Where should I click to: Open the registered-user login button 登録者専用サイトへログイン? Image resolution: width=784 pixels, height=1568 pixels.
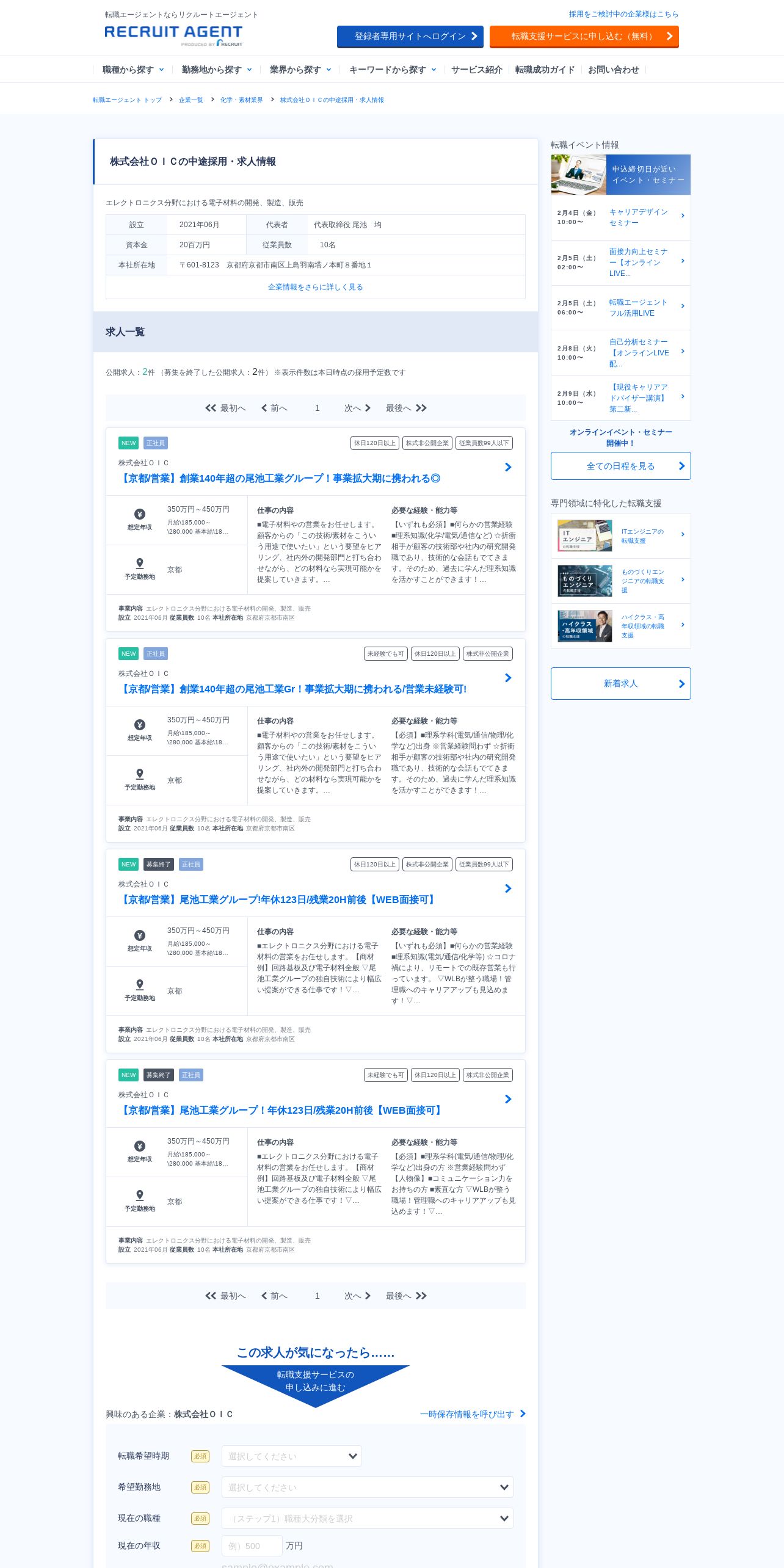click(410, 37)
